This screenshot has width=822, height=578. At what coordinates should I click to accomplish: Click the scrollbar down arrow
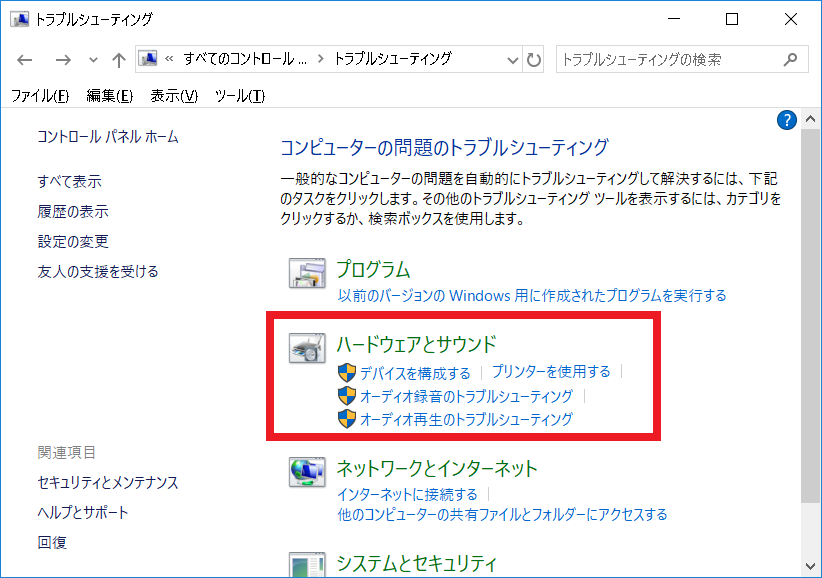[x=810, y=566]
